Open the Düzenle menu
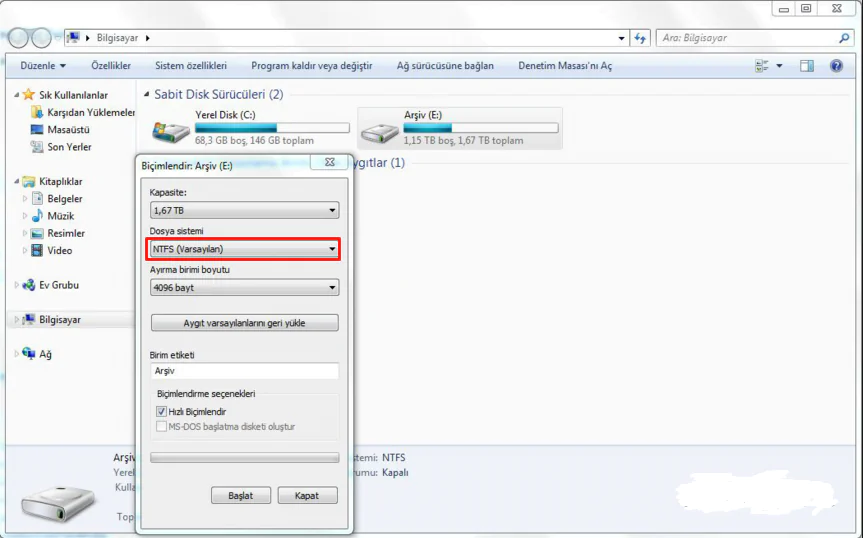This screenshot has width=863, height=538. [x=43, y=66]
